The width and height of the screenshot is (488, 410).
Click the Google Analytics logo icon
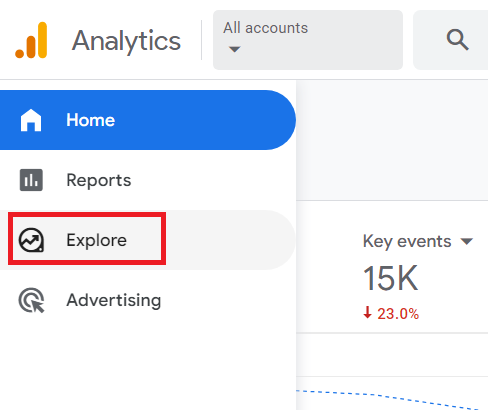click(31, 40)
